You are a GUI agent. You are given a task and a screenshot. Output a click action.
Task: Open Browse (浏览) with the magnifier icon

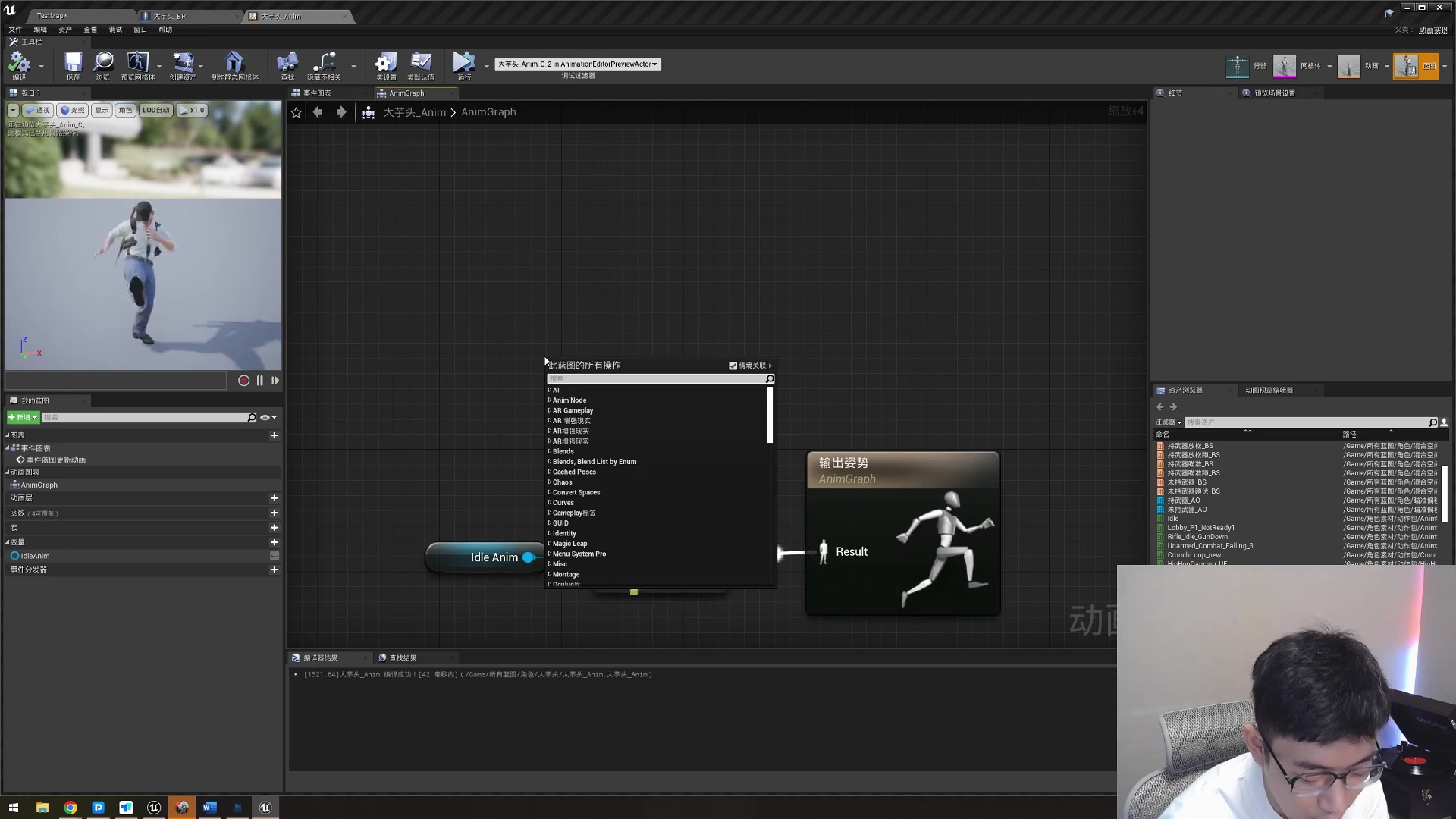pos(103,63)
